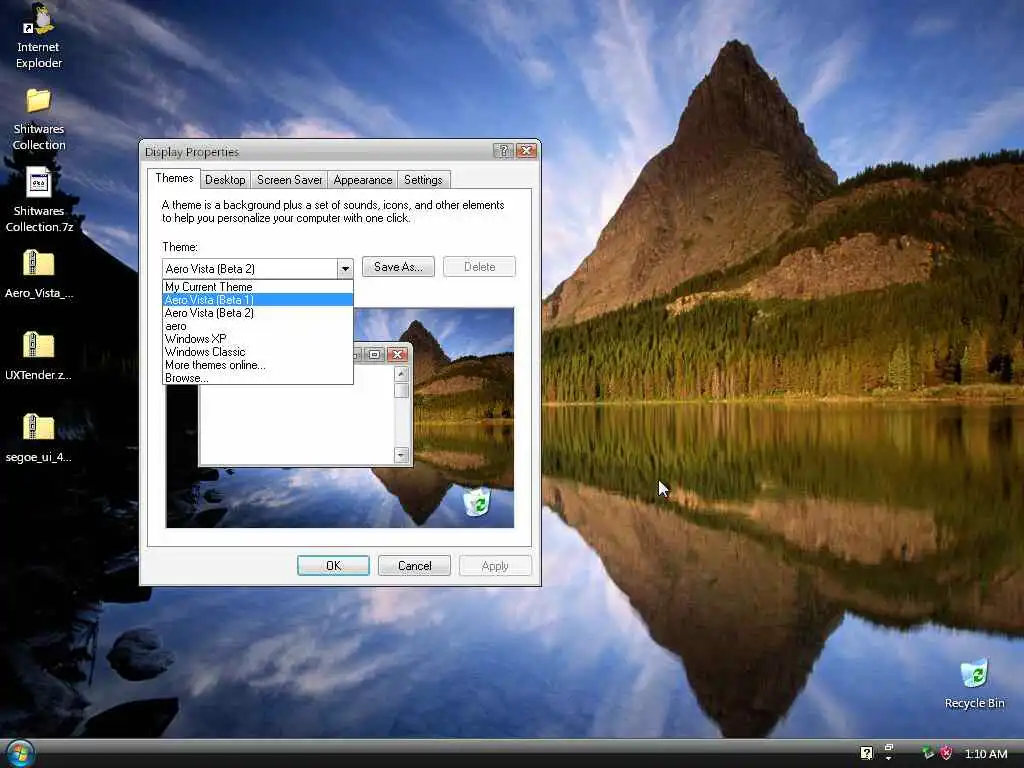This screenshot has height=768, width=1024.
Task: Click the OK button
Action: click(333, 566)
